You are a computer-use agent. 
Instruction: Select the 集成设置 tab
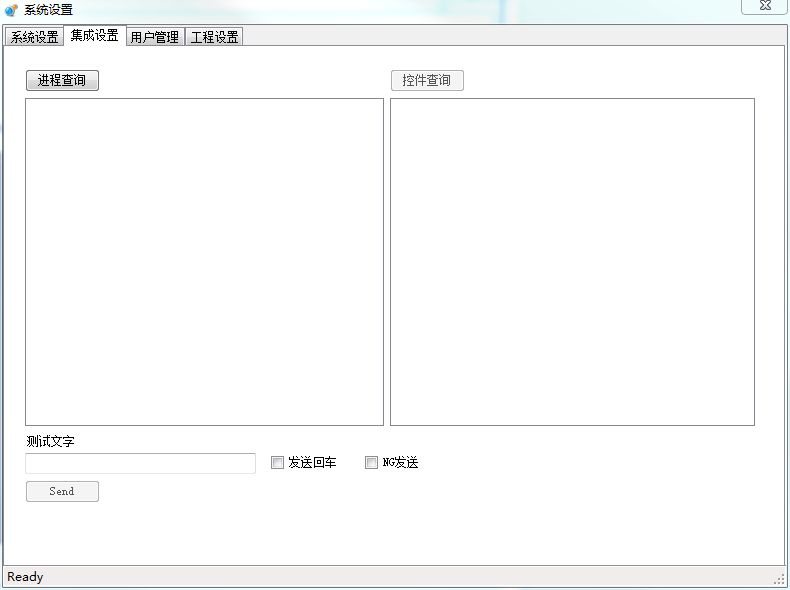(94, 36)
